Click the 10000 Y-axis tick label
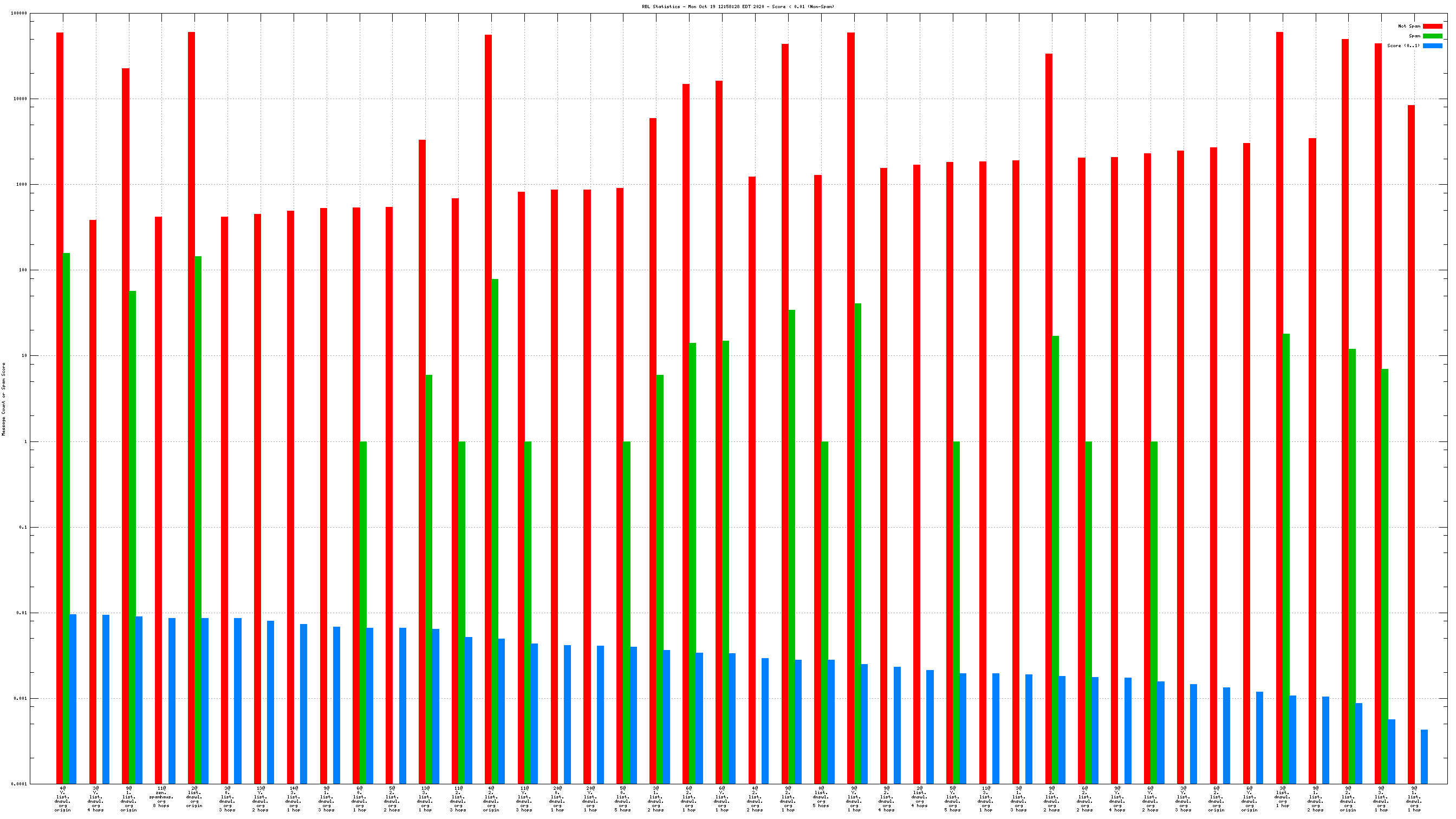1456x819 pixels. click(20, 99)
